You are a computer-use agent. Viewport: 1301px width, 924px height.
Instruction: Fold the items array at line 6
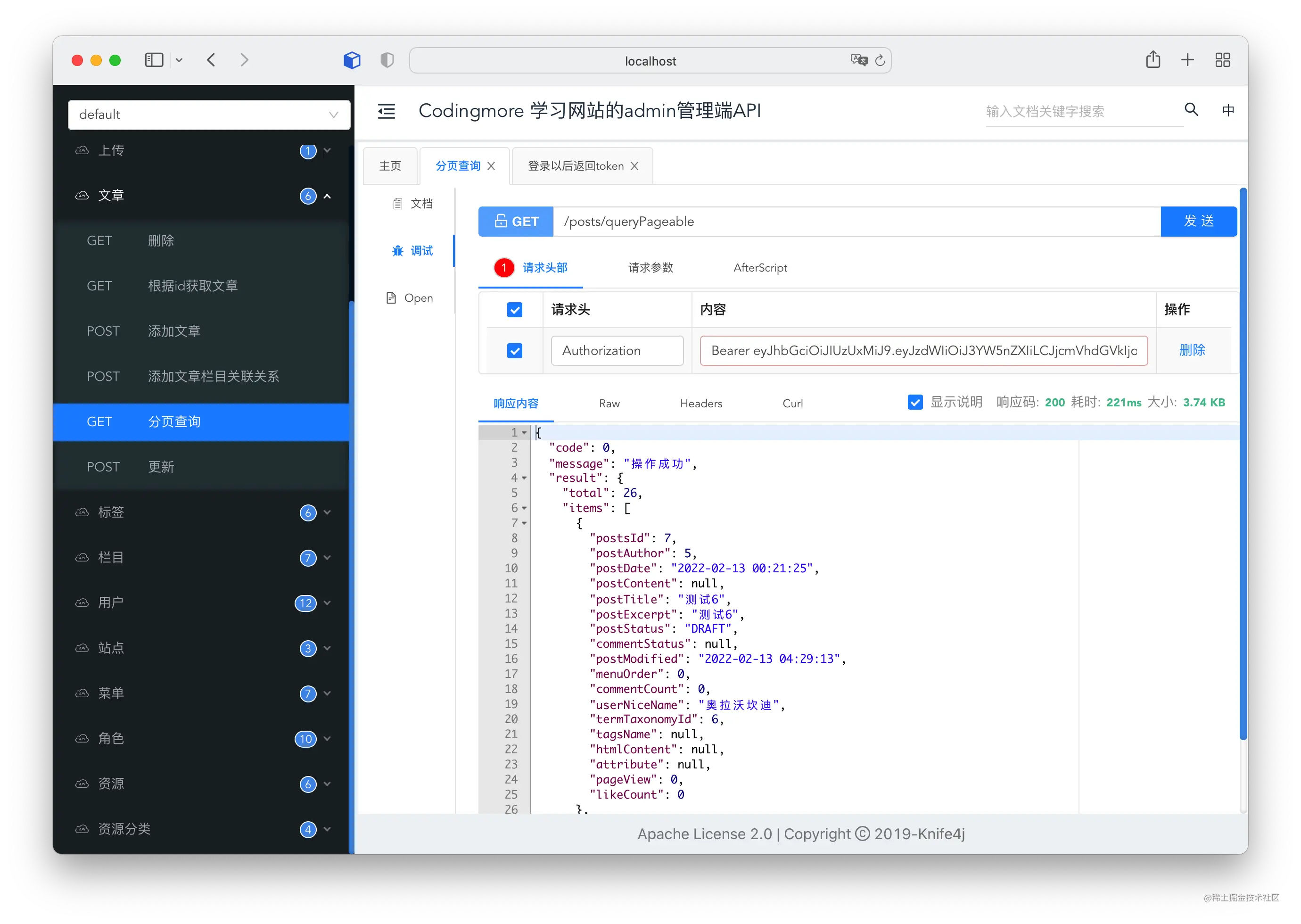tap(524, 509)
